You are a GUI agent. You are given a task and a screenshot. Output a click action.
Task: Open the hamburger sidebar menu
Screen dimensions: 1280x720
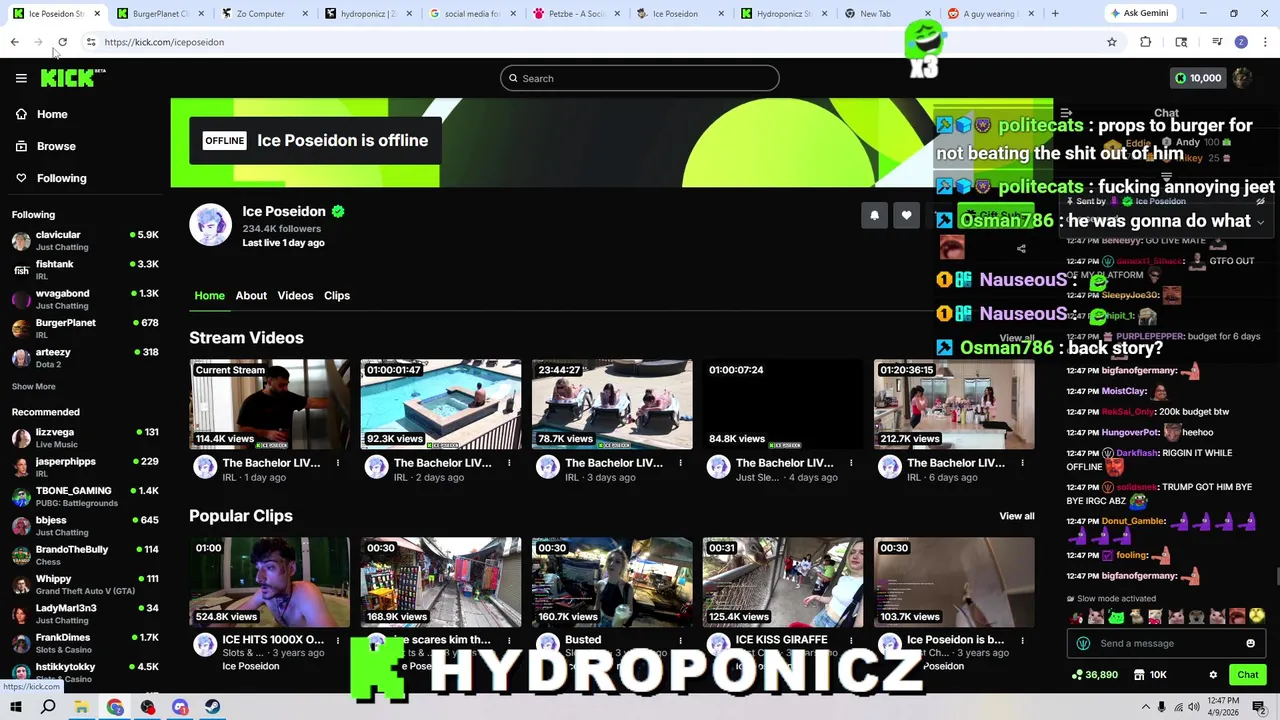click(x=21, y=78)
